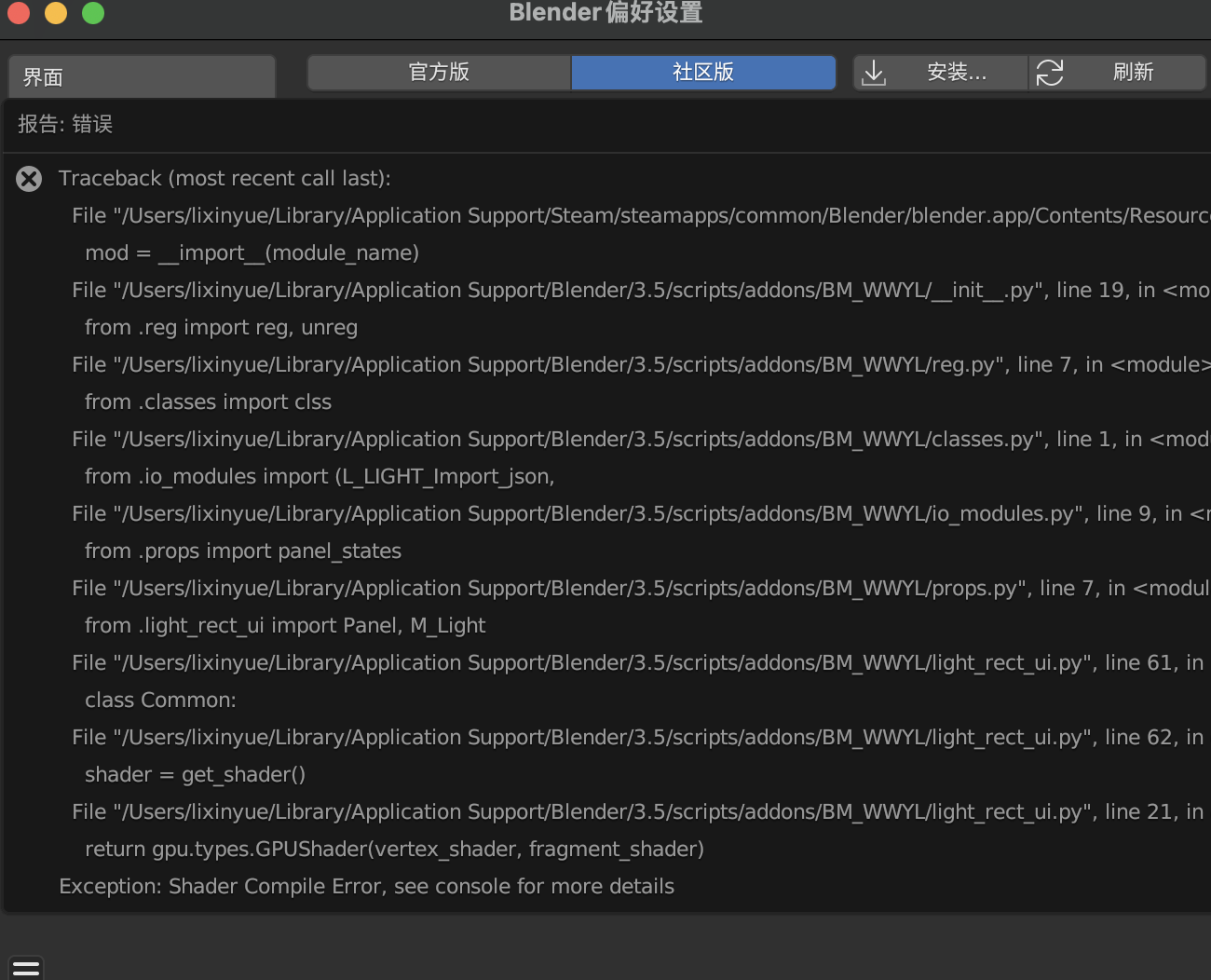Click the 'mod = __import__(module_name)' line
Image resolution: width=1211 pixels, height=980 pixels.
(252, 252)
